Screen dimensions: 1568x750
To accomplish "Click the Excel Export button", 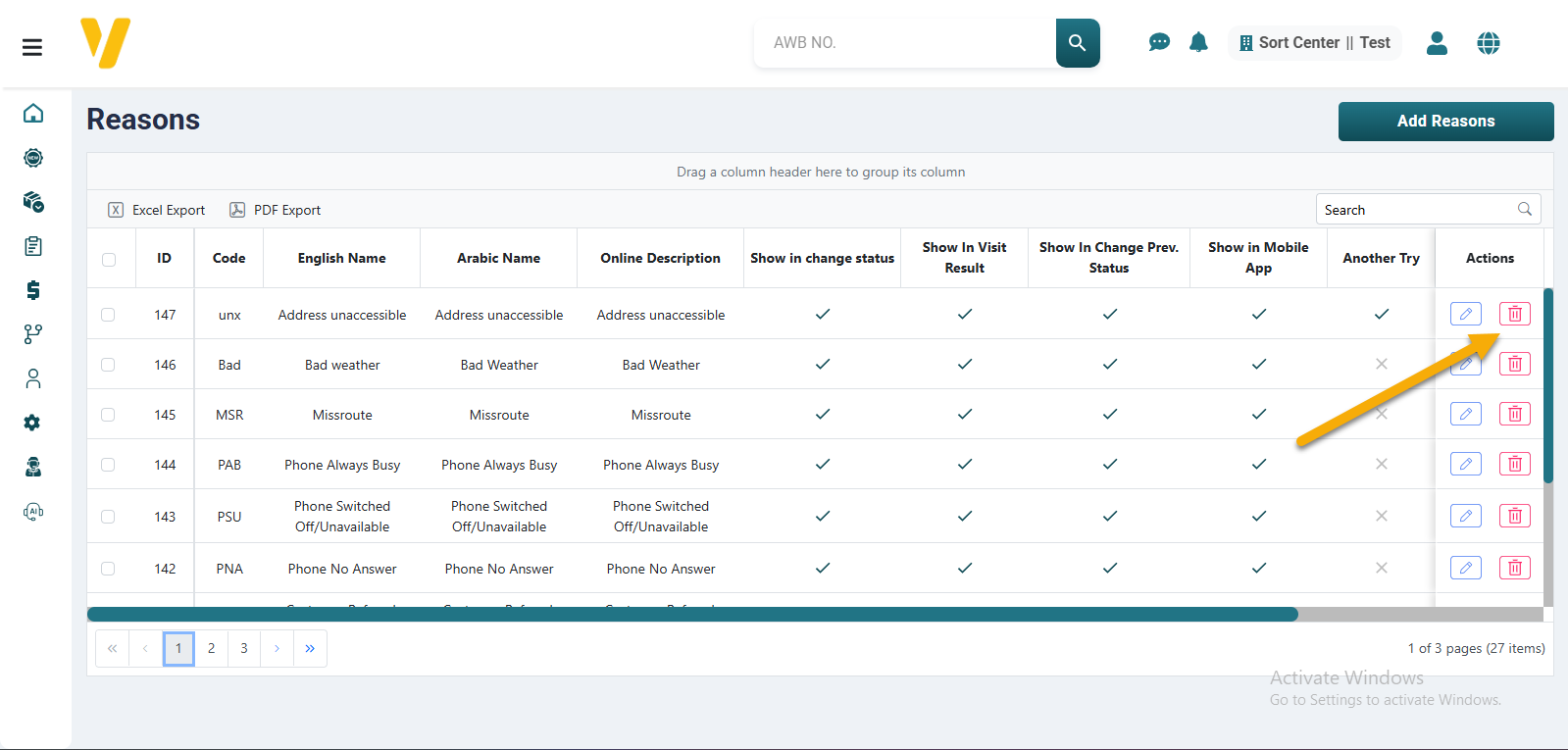I will coord(157,210).
